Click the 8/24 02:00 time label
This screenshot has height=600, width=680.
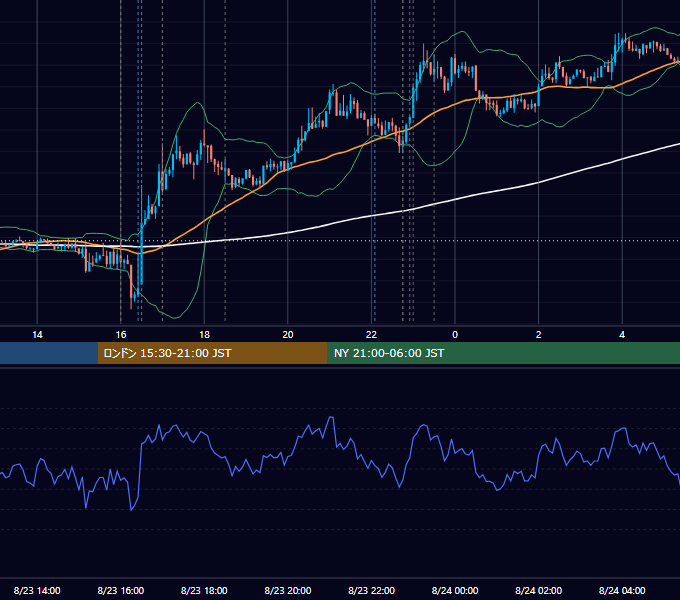(538, 590)
